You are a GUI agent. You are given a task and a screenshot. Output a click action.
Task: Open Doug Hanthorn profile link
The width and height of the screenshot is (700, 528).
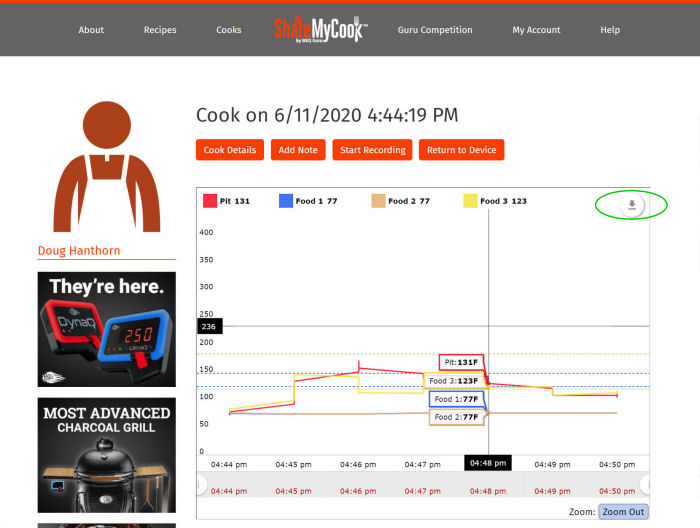tap(79, 251)
